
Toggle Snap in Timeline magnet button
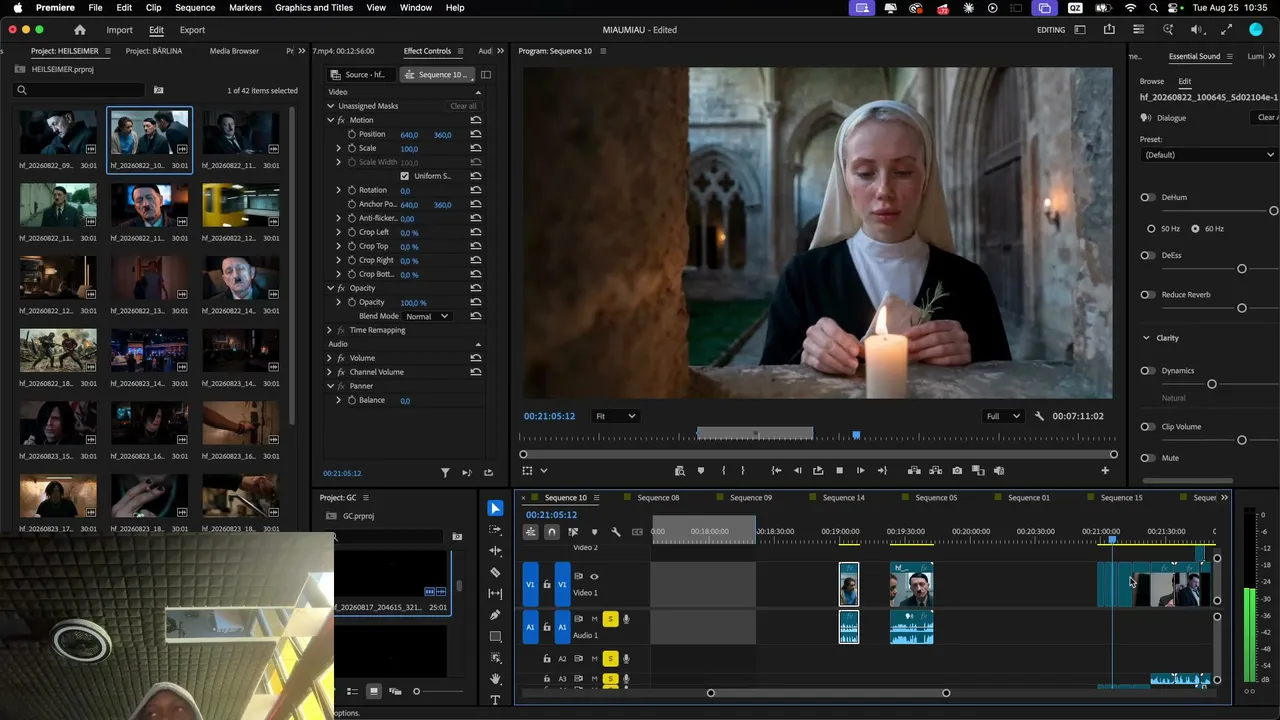click(551, 532)
